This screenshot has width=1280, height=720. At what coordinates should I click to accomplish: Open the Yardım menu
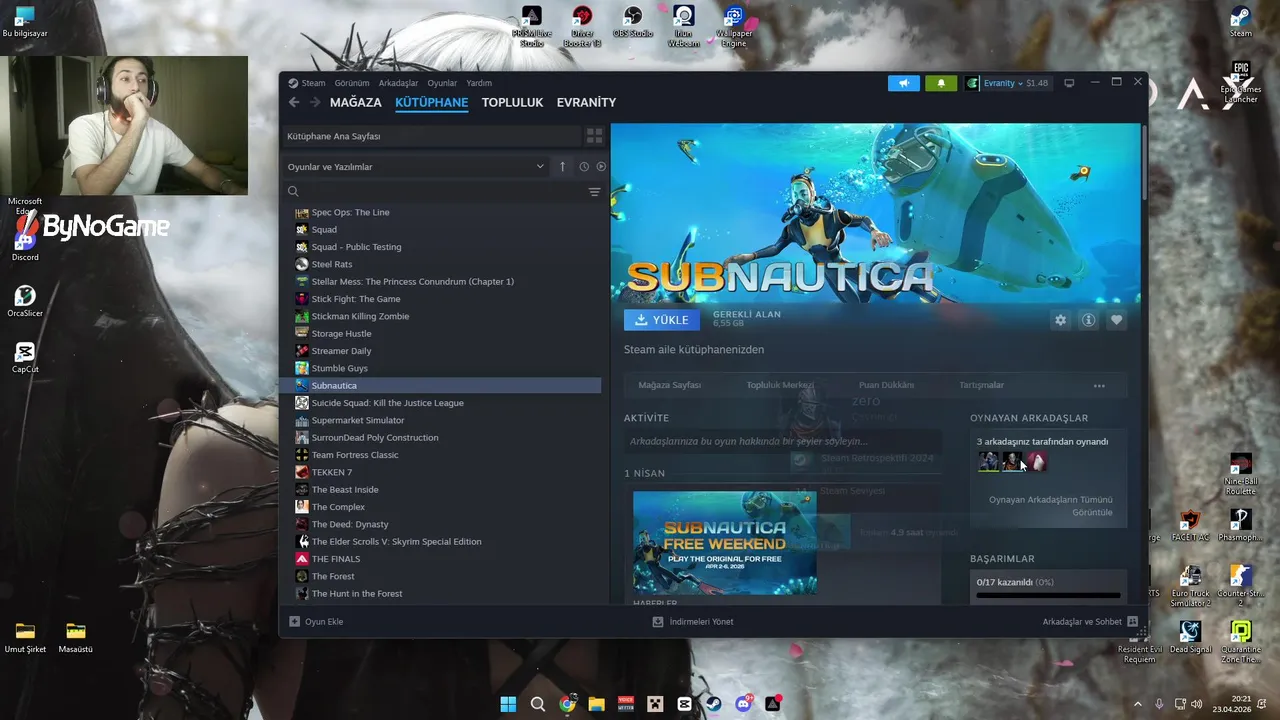coord(479,83)
